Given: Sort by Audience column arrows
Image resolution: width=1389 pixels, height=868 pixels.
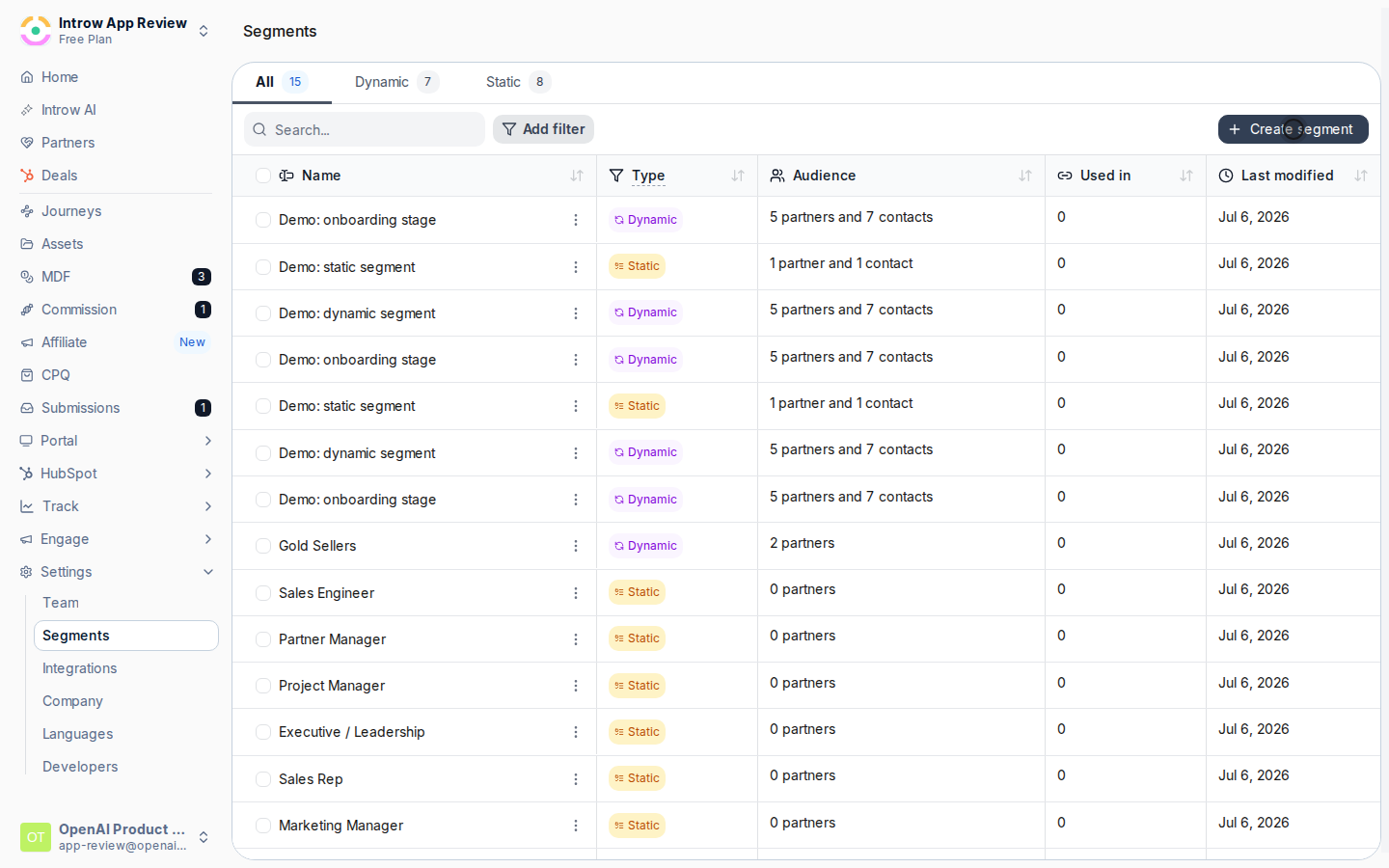Looking at the screenshot, I should [1025, 176].
